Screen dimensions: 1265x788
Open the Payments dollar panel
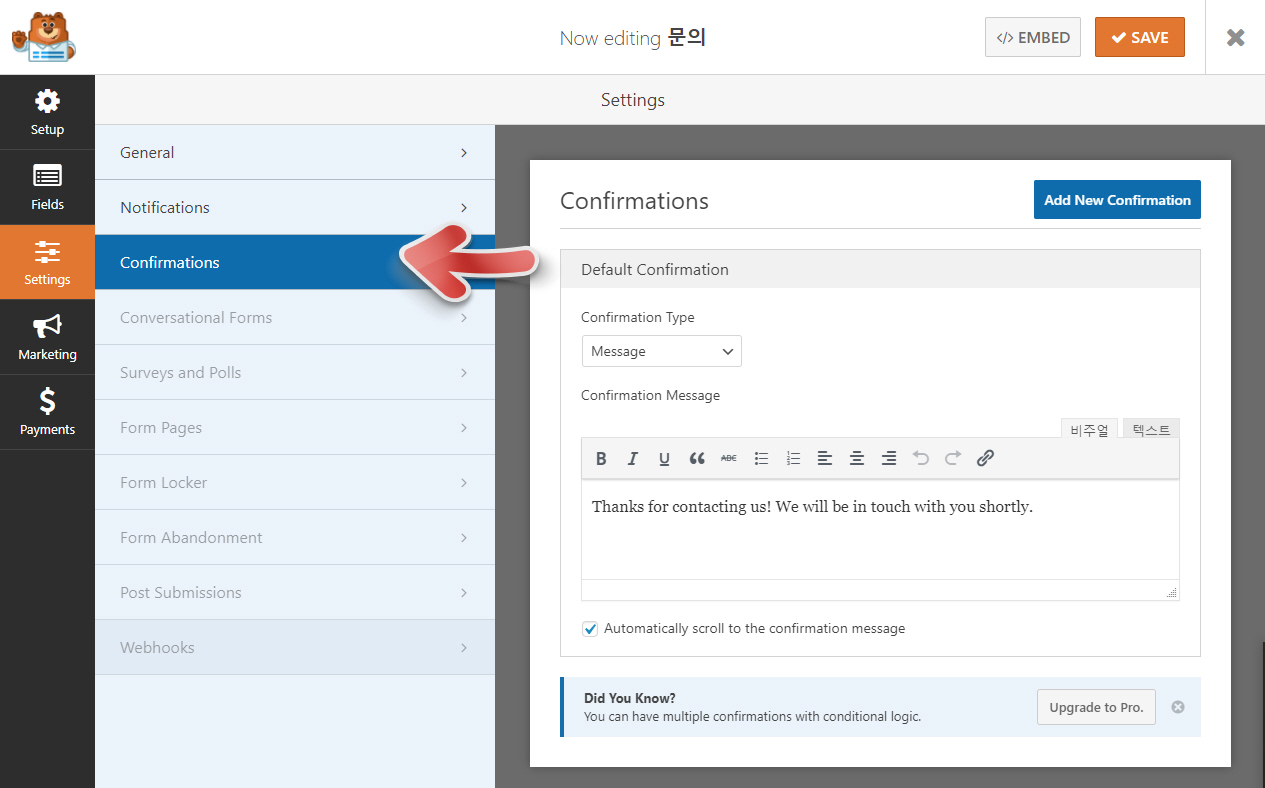[x=47, y=412]
